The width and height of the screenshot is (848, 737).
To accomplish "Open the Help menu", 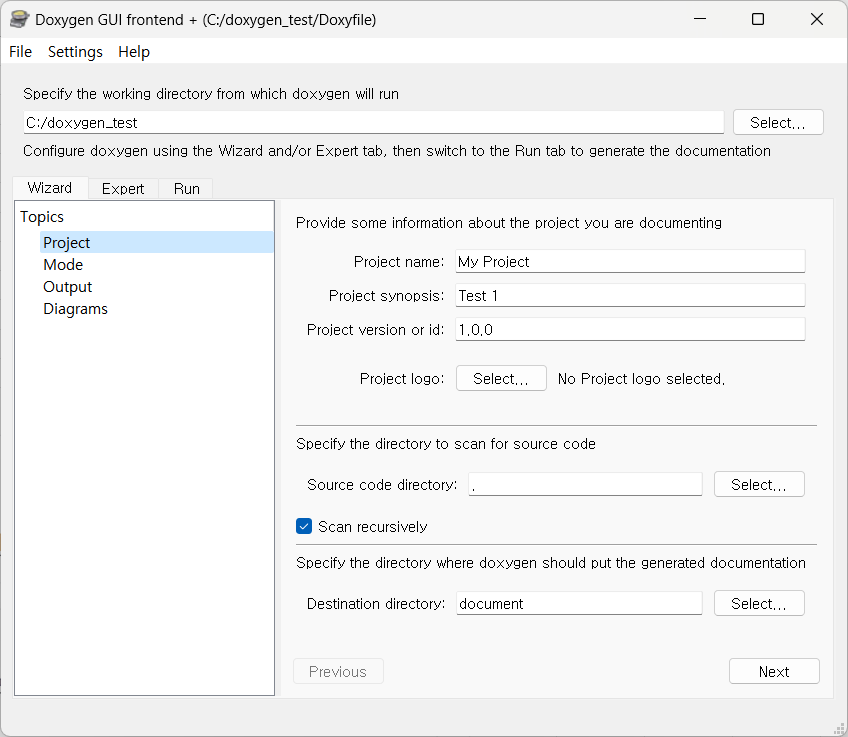I will pyautogui.click(x=134, y=52).
